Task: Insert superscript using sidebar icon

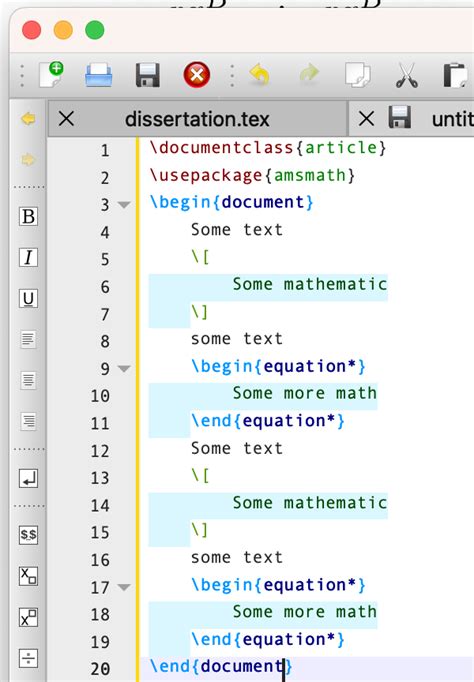Action: tap(28, 617)
